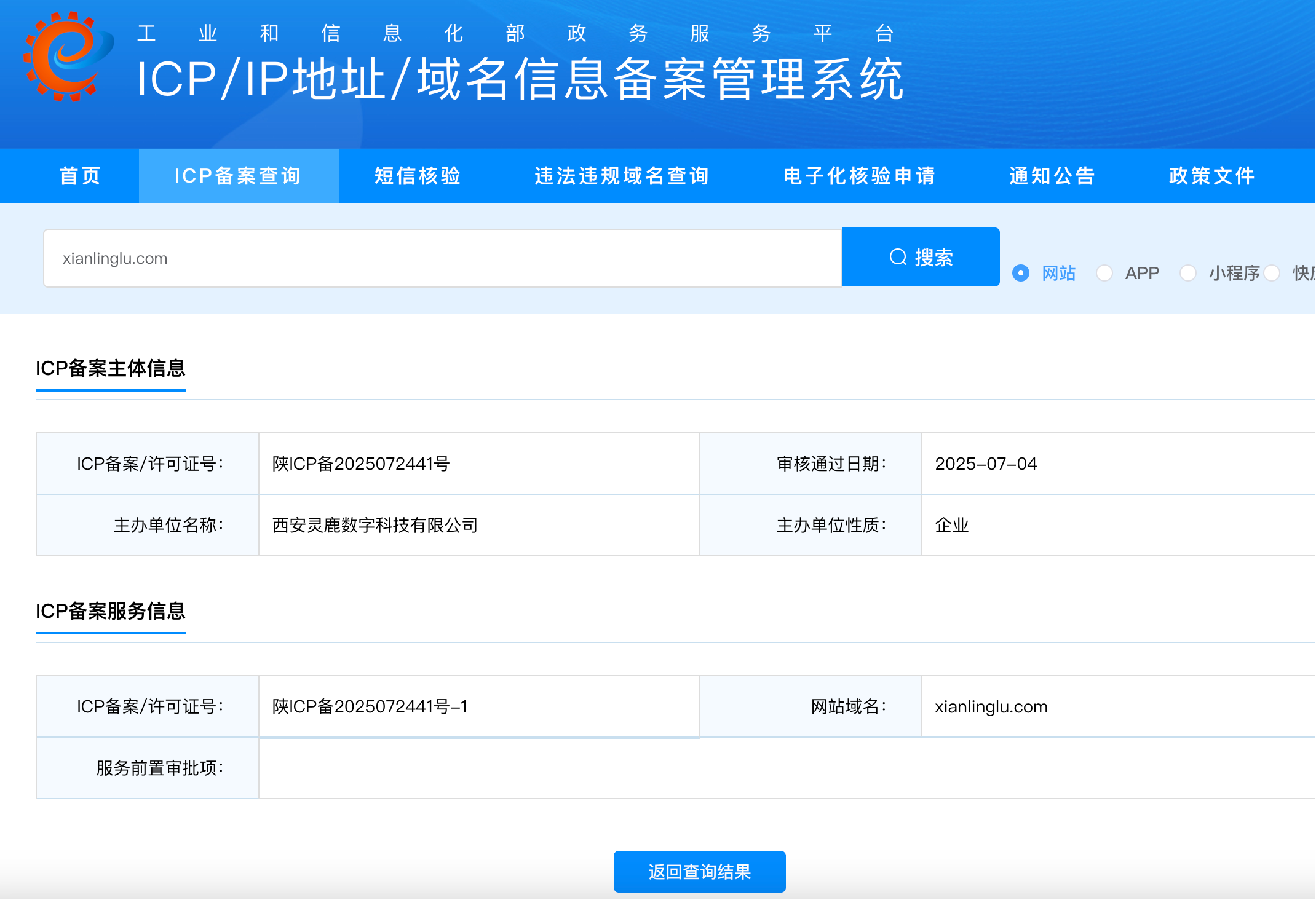Click the magnifier icon in search button
This screenshot has height=900, width=1316.
point(898,257)
